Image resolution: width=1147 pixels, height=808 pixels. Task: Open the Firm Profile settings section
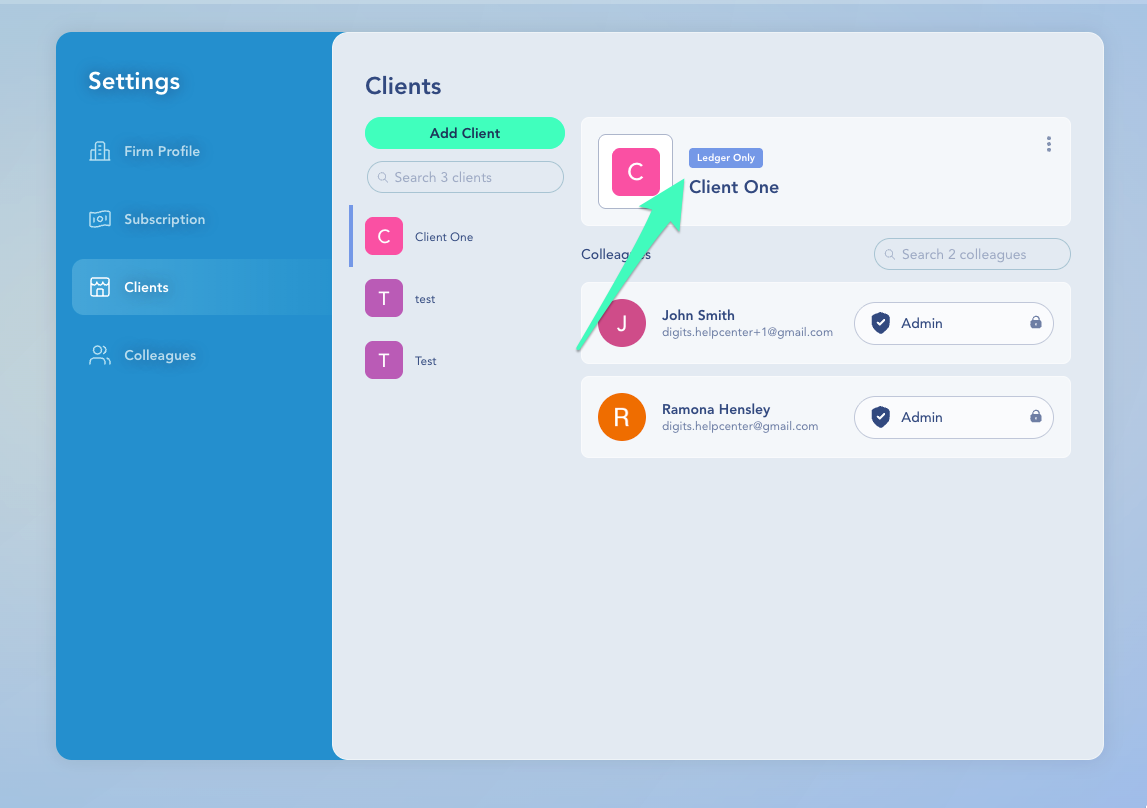(x=162, y=151)
